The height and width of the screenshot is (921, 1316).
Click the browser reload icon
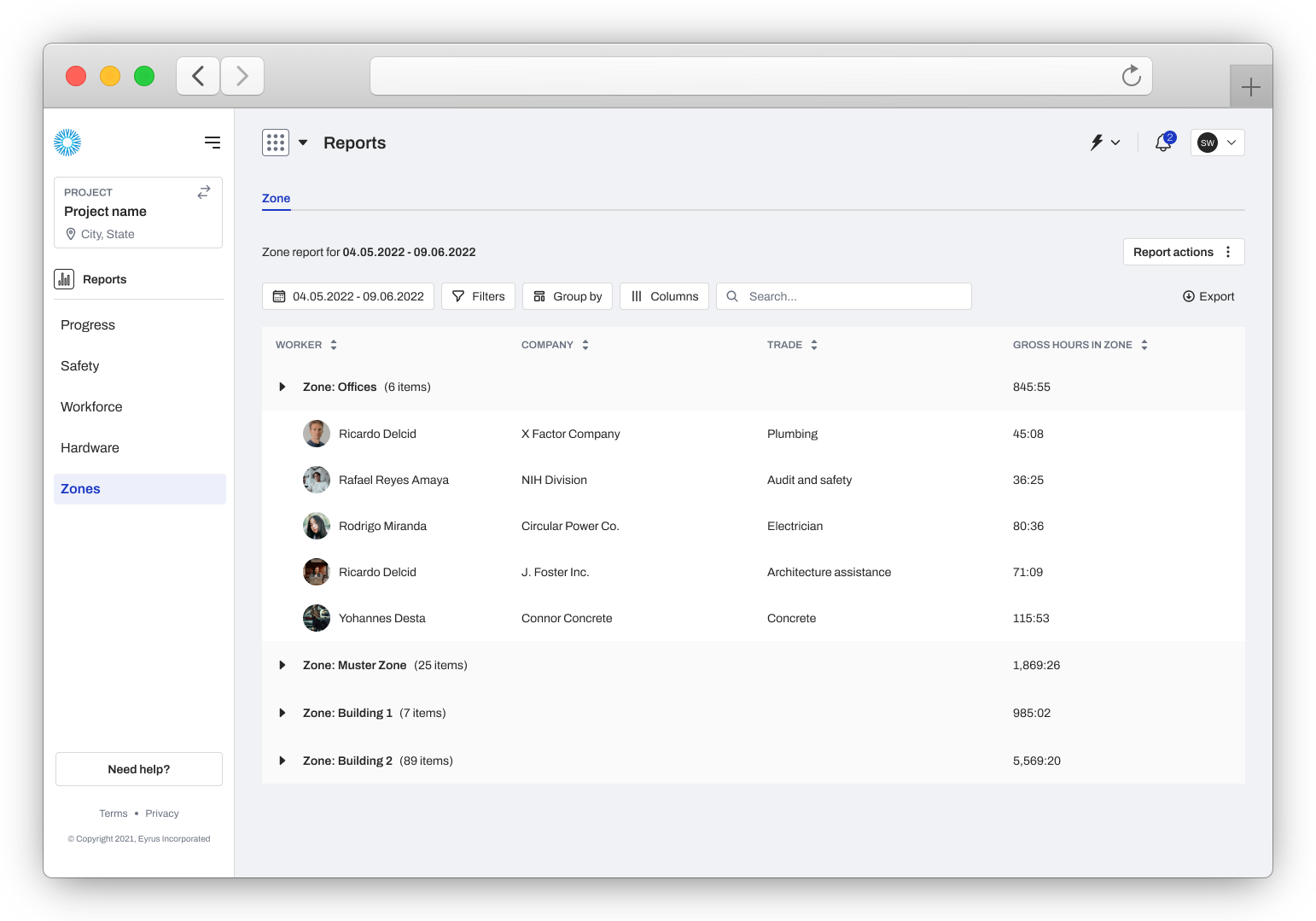coord(1131,76)
